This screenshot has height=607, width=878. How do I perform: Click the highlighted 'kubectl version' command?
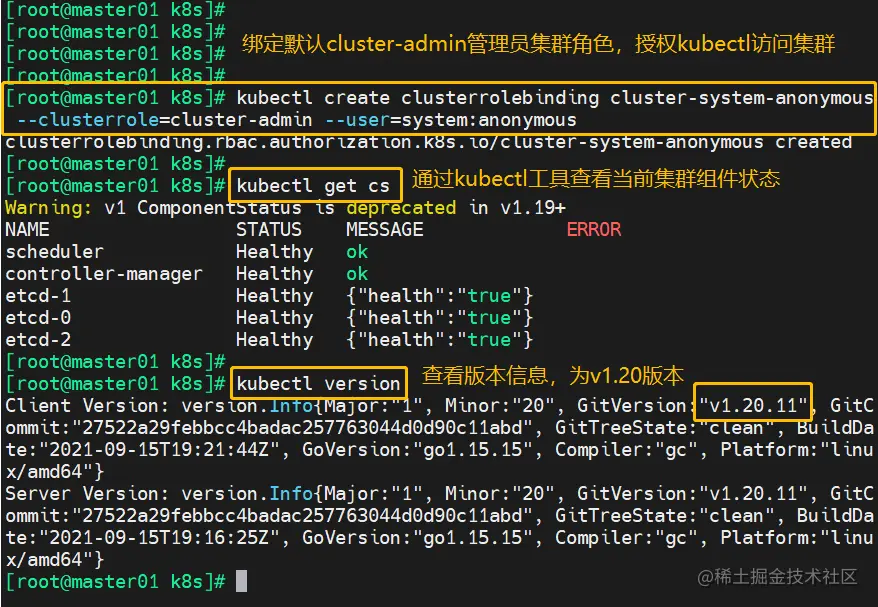click(x=318, y=383)
